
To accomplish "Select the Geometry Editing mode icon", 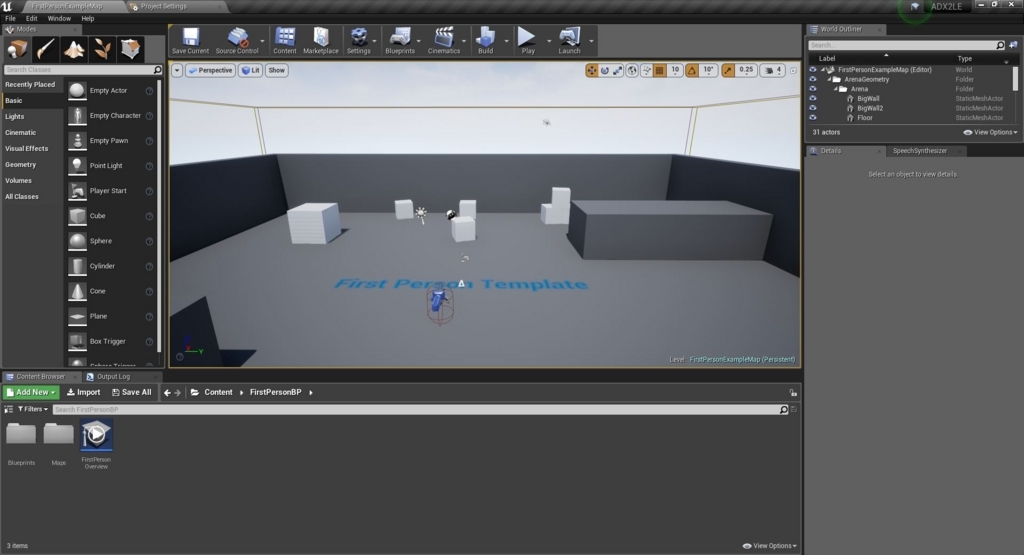I will [130, 49].
